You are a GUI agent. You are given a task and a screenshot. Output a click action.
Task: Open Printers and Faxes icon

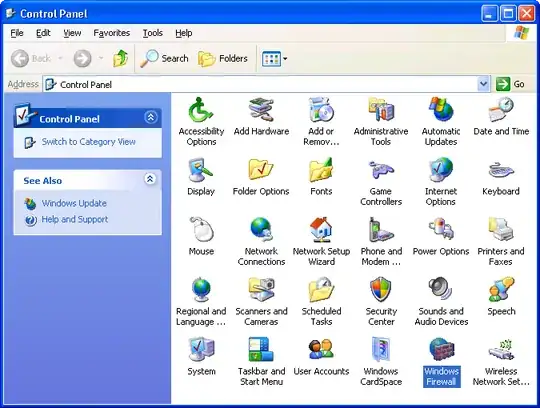501,230
